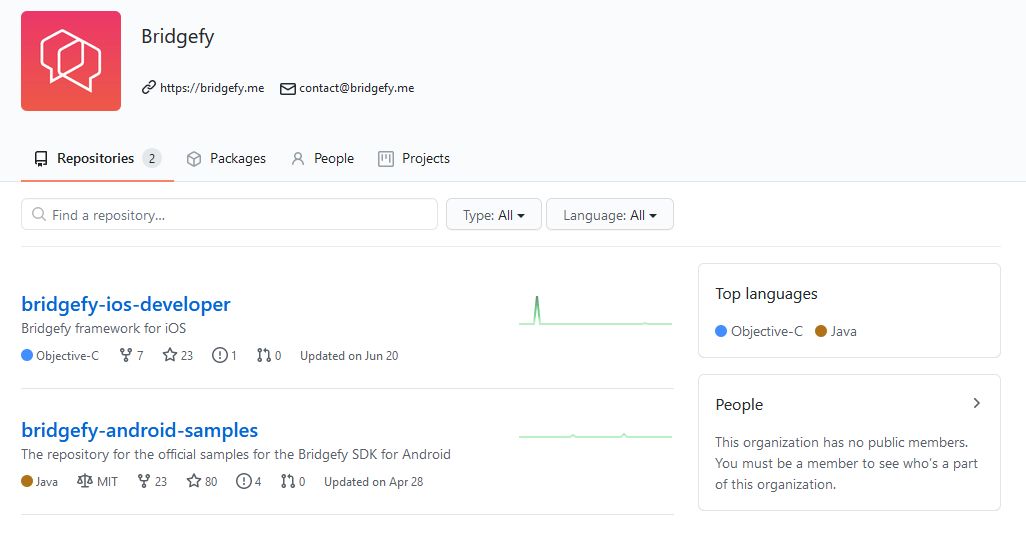Click the star icon for bridgefy-ios-developer
Screen dimensions: 1026x533
[x=170, y=355]
